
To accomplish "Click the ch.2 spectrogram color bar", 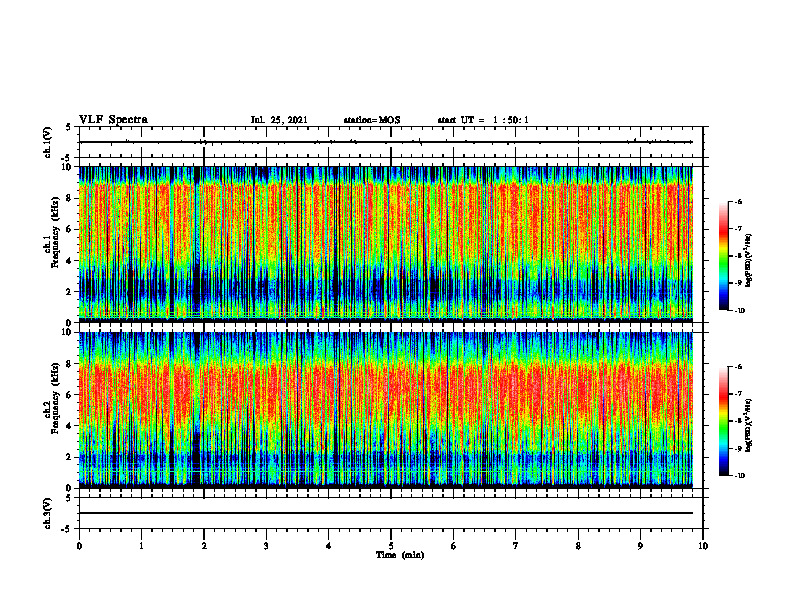I will click(724, 421).
